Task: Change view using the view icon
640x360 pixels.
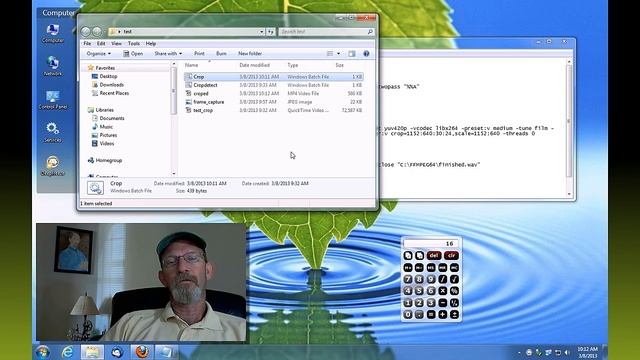Action: tap(330, 53)
